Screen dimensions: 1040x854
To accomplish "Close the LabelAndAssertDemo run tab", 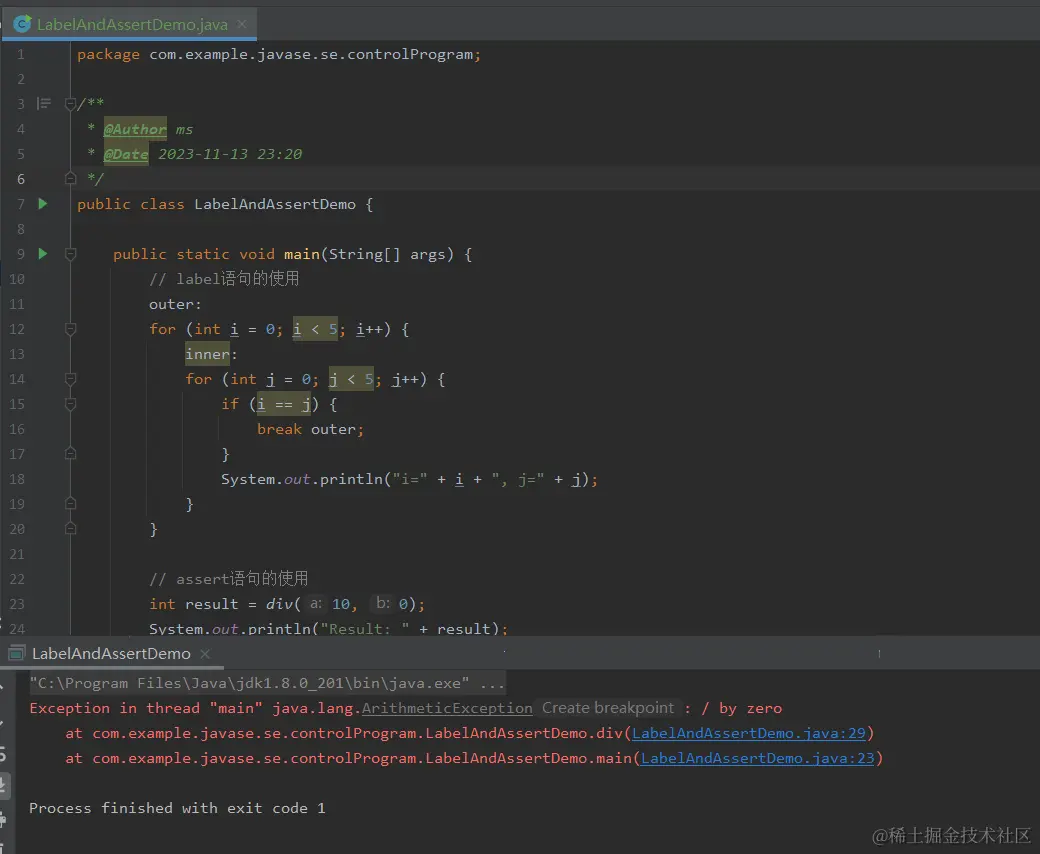I will click(206, 654).
